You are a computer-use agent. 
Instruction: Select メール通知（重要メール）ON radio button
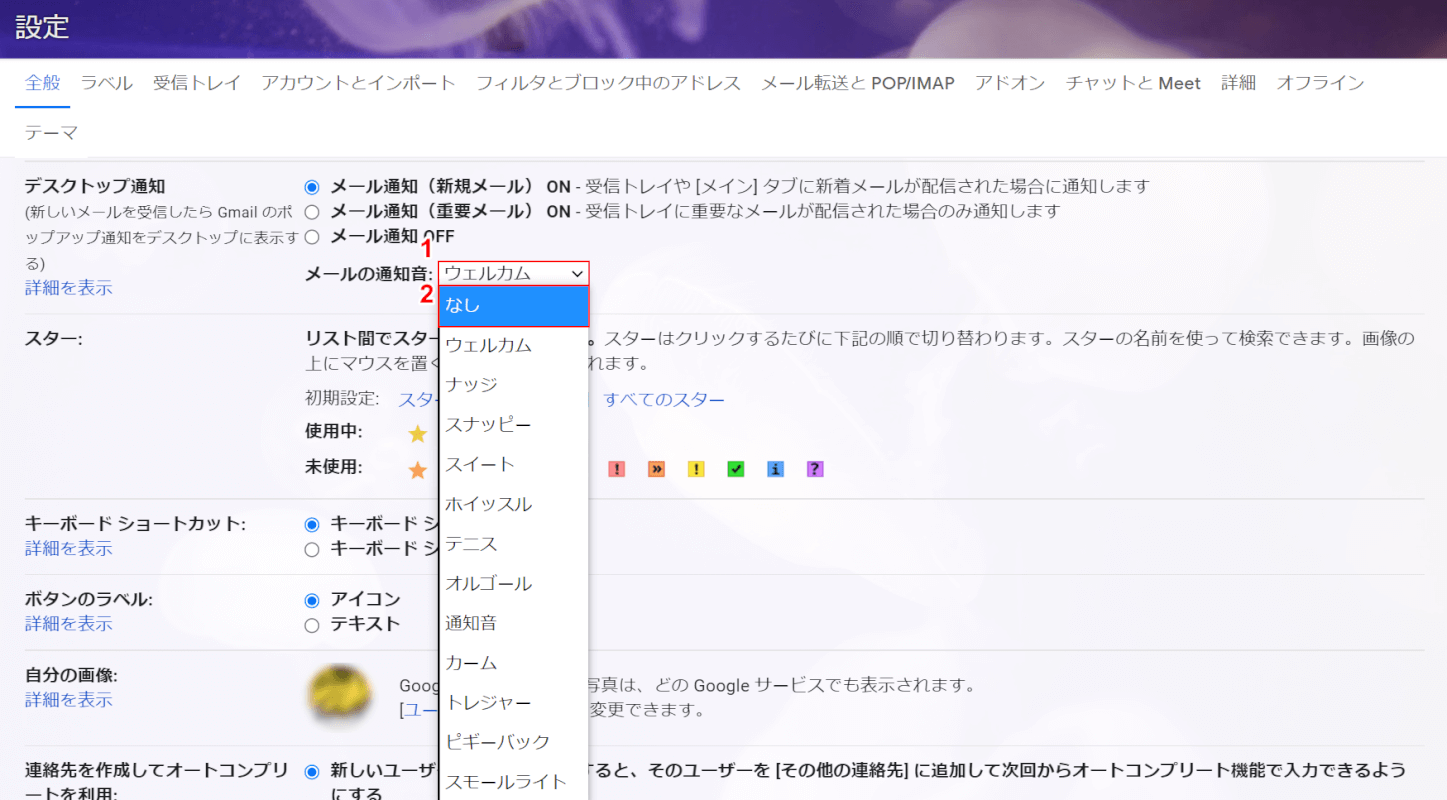click(312, 212)
